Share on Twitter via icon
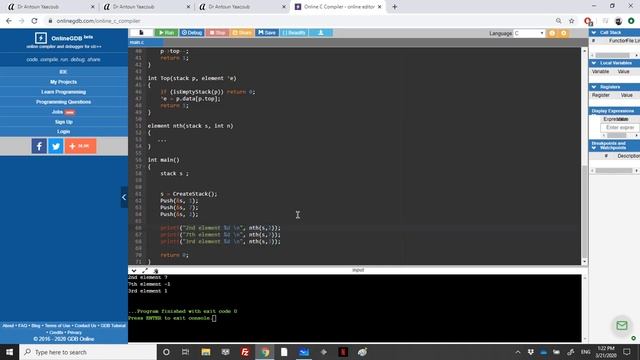The height and width of the screenshot is (360, 640). 56,146
